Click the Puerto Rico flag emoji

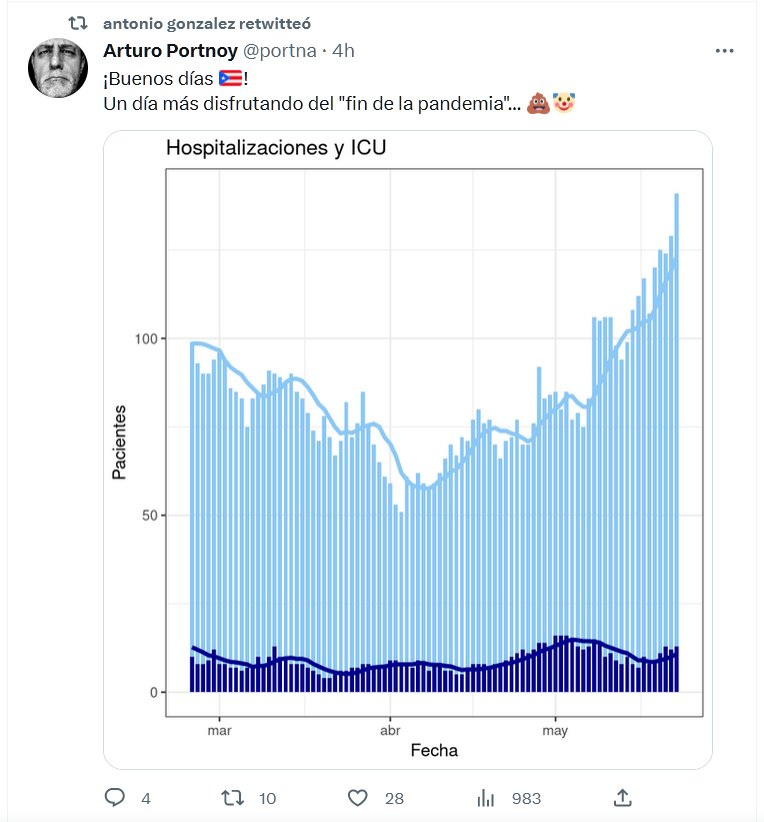tap(230, 79)
